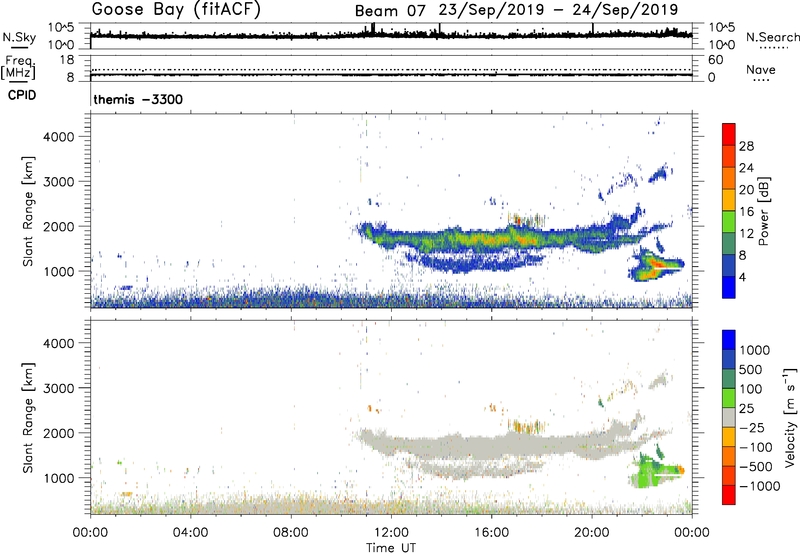Click the date range '23/Sep/2019 – 24/Sep/2019'
The image size is (800, 554).
tap(558, 10)
